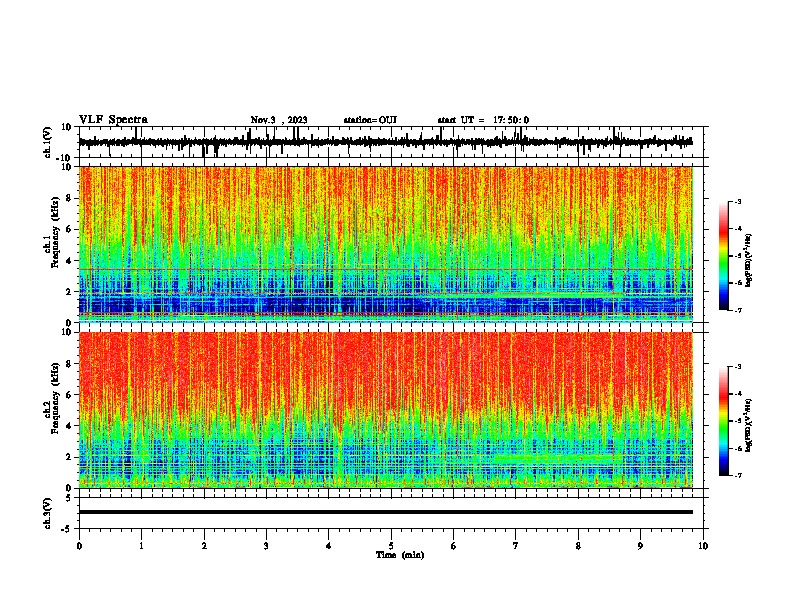Click the "-7" label on ch.2 color bar

click(737, 475)
